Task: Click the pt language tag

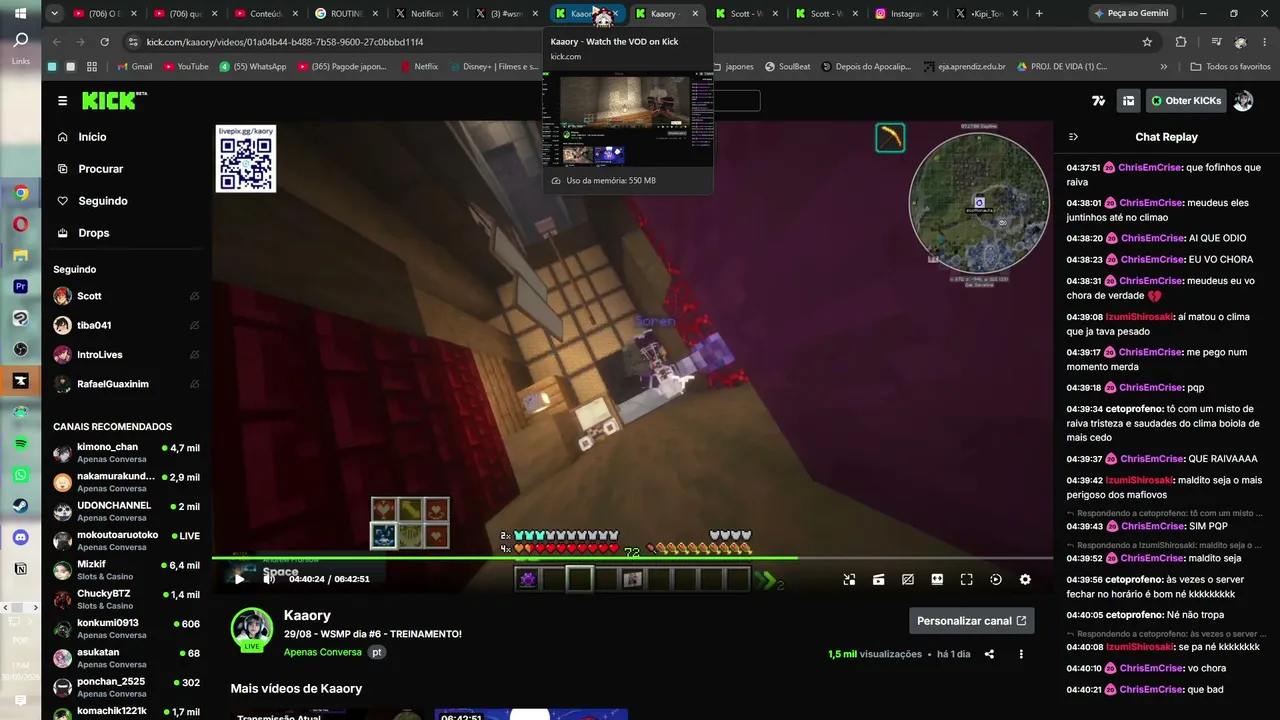Action: (376, 652)
